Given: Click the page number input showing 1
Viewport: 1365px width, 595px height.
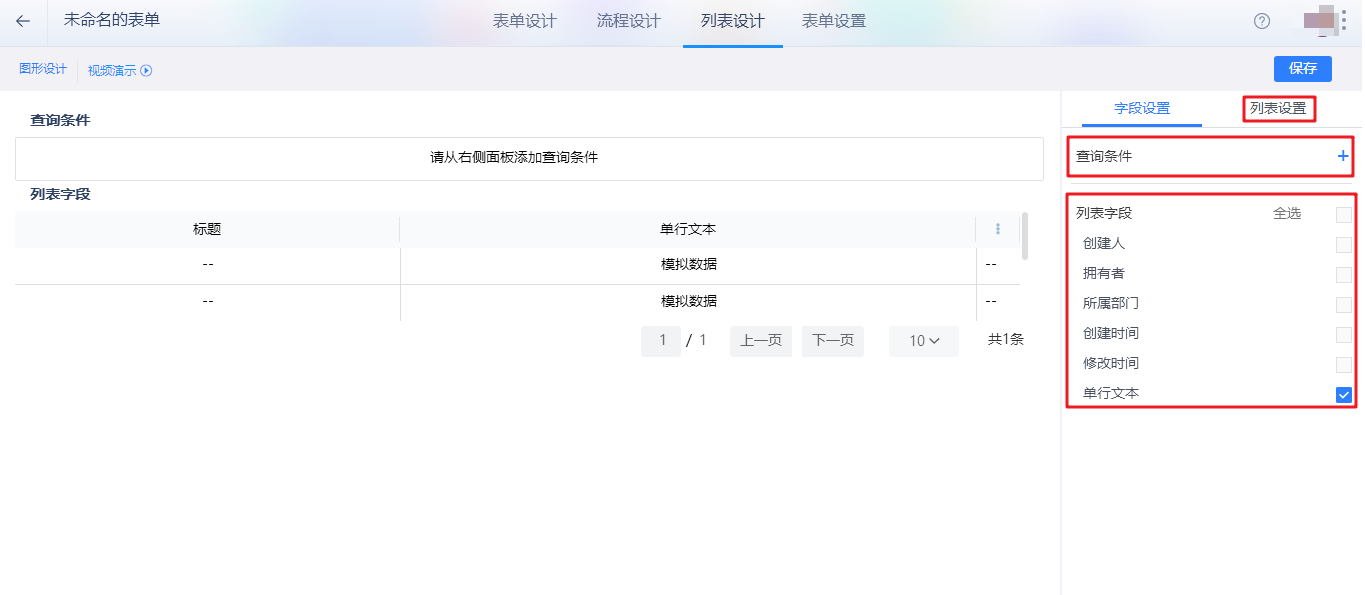Looking at the screenshot, I should click(661, 340).
